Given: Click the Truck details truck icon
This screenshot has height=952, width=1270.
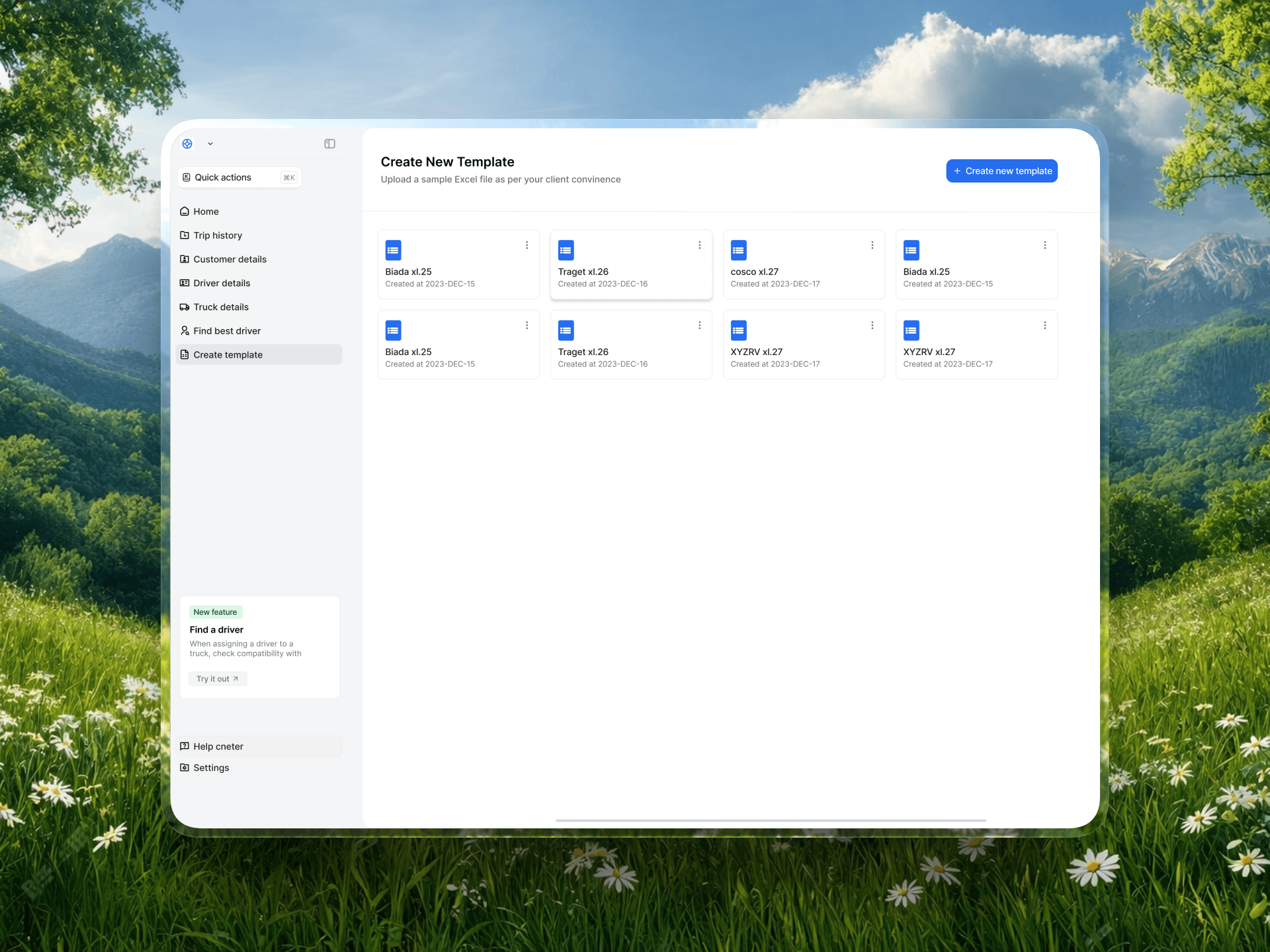Looking at the screenshot, I should pos(185,307).
